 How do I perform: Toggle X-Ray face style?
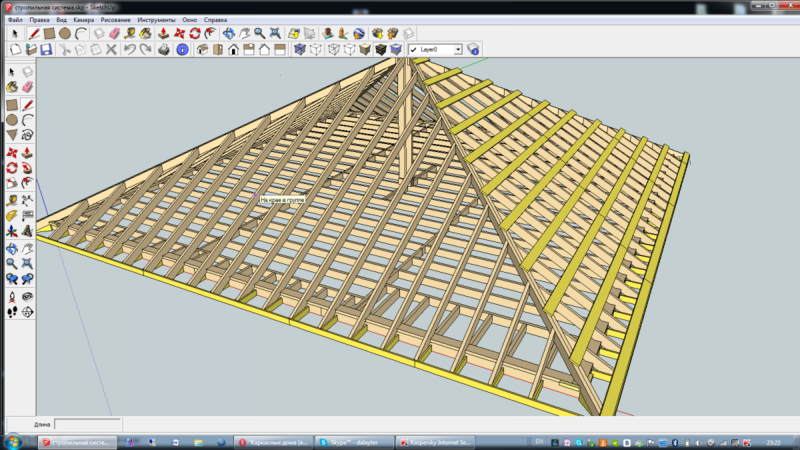click(x=298, y=49)
